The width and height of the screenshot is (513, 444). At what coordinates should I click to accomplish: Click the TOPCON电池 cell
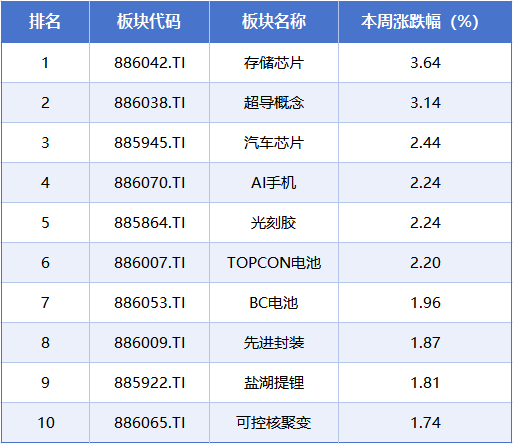coord(274,263)
